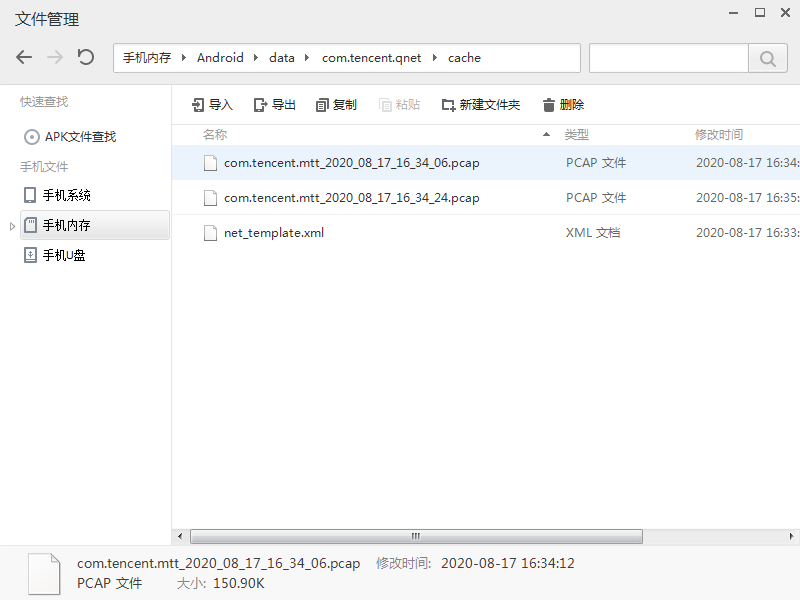This screenshot has width=800, height=600.
Task: Close the 文件管理 window
Action: click(786, 13)
